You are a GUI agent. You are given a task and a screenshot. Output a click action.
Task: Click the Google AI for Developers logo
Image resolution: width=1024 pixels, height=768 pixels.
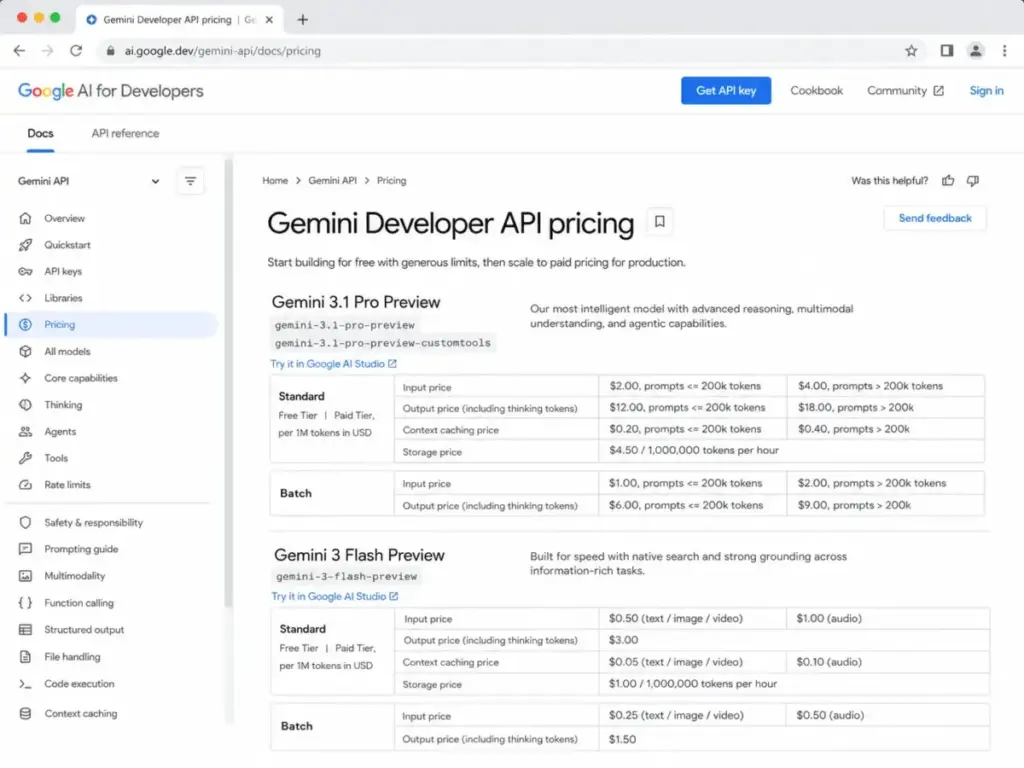coord(110,91)
